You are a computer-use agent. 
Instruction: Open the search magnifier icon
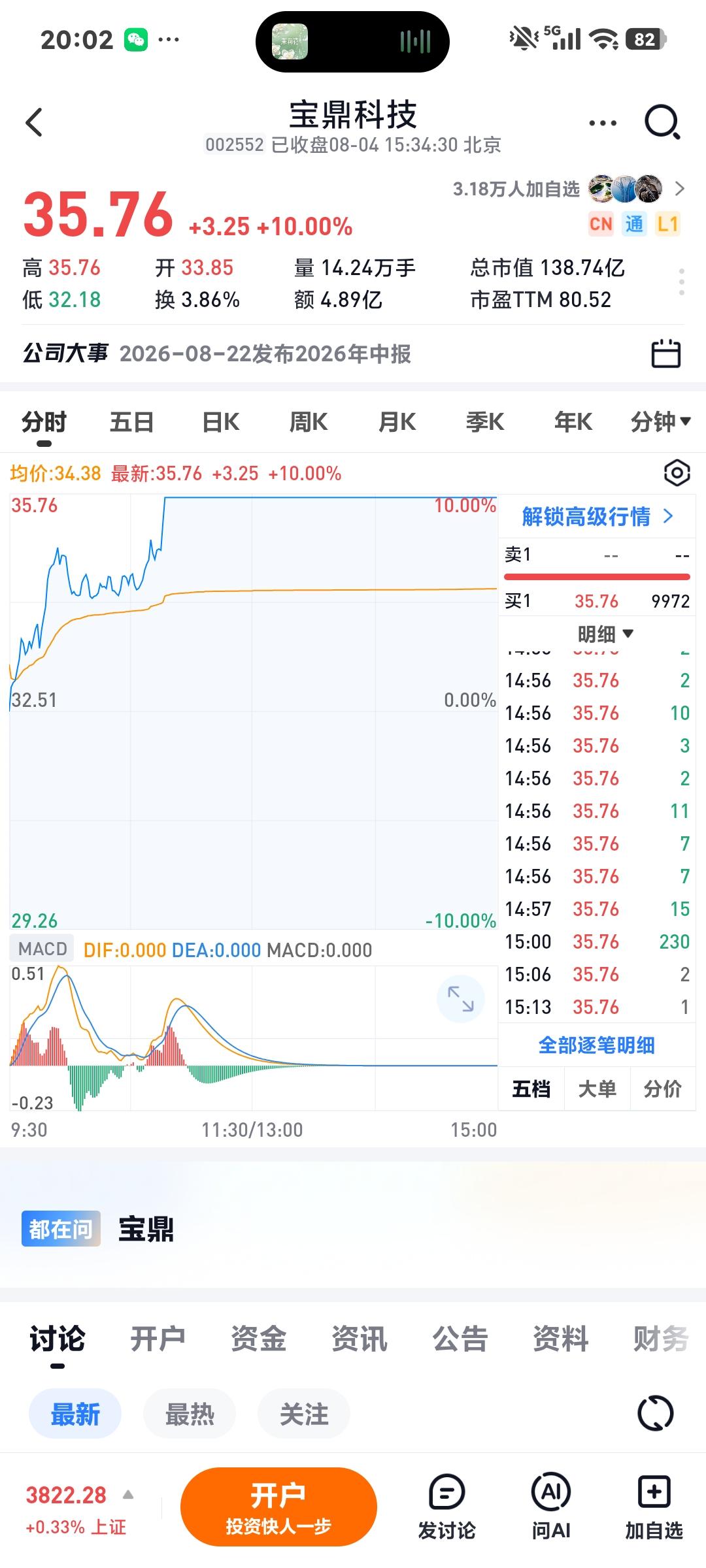pyautogui.click(x=662, y=122)
